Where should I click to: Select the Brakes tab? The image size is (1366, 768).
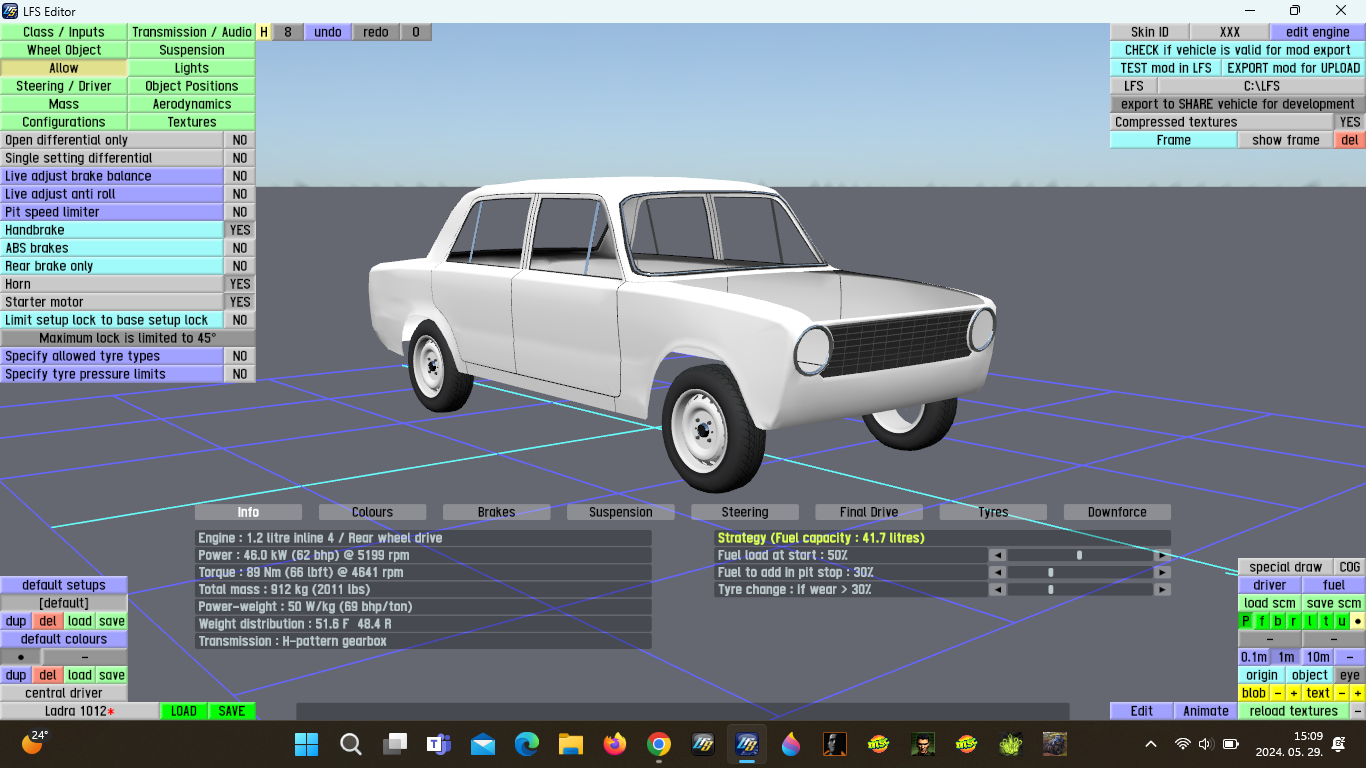(x=496, y=512)
